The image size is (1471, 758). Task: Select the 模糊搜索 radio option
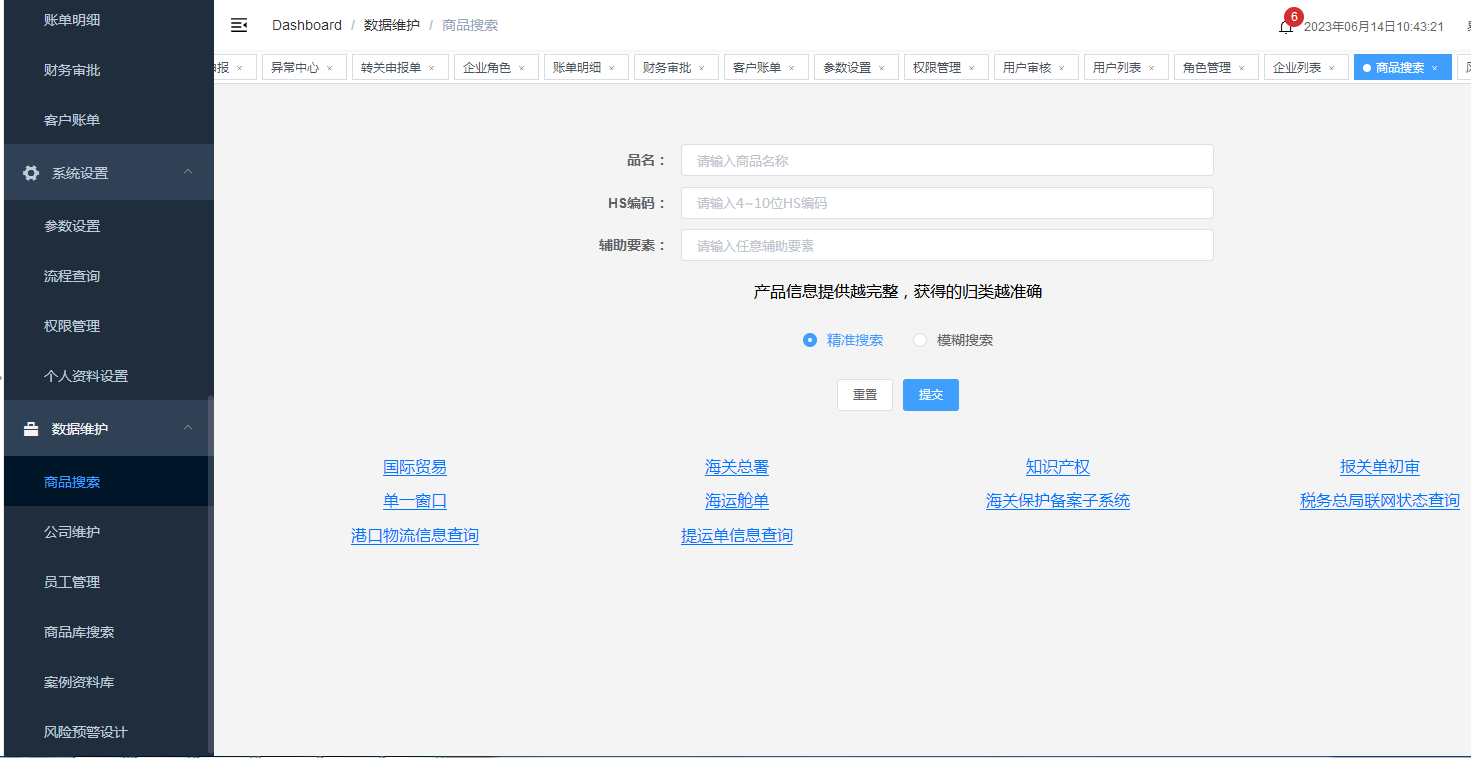(920, 340)
